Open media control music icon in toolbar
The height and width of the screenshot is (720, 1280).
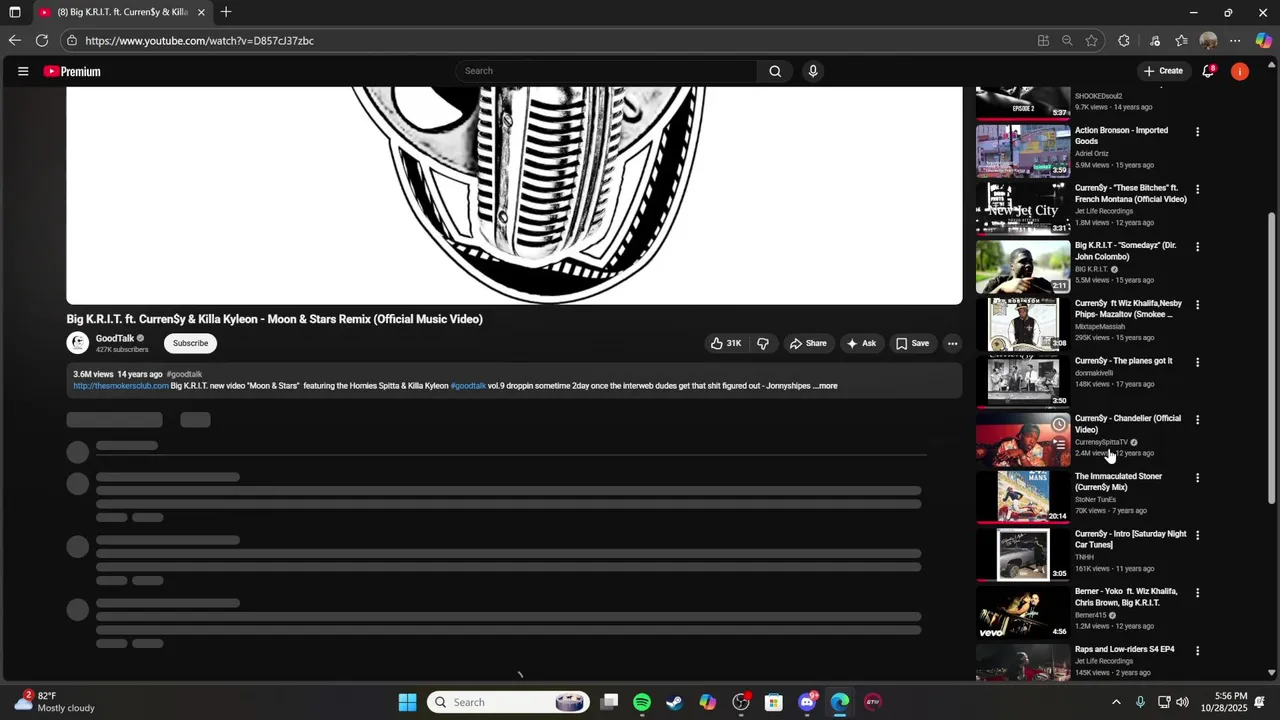1155,41
